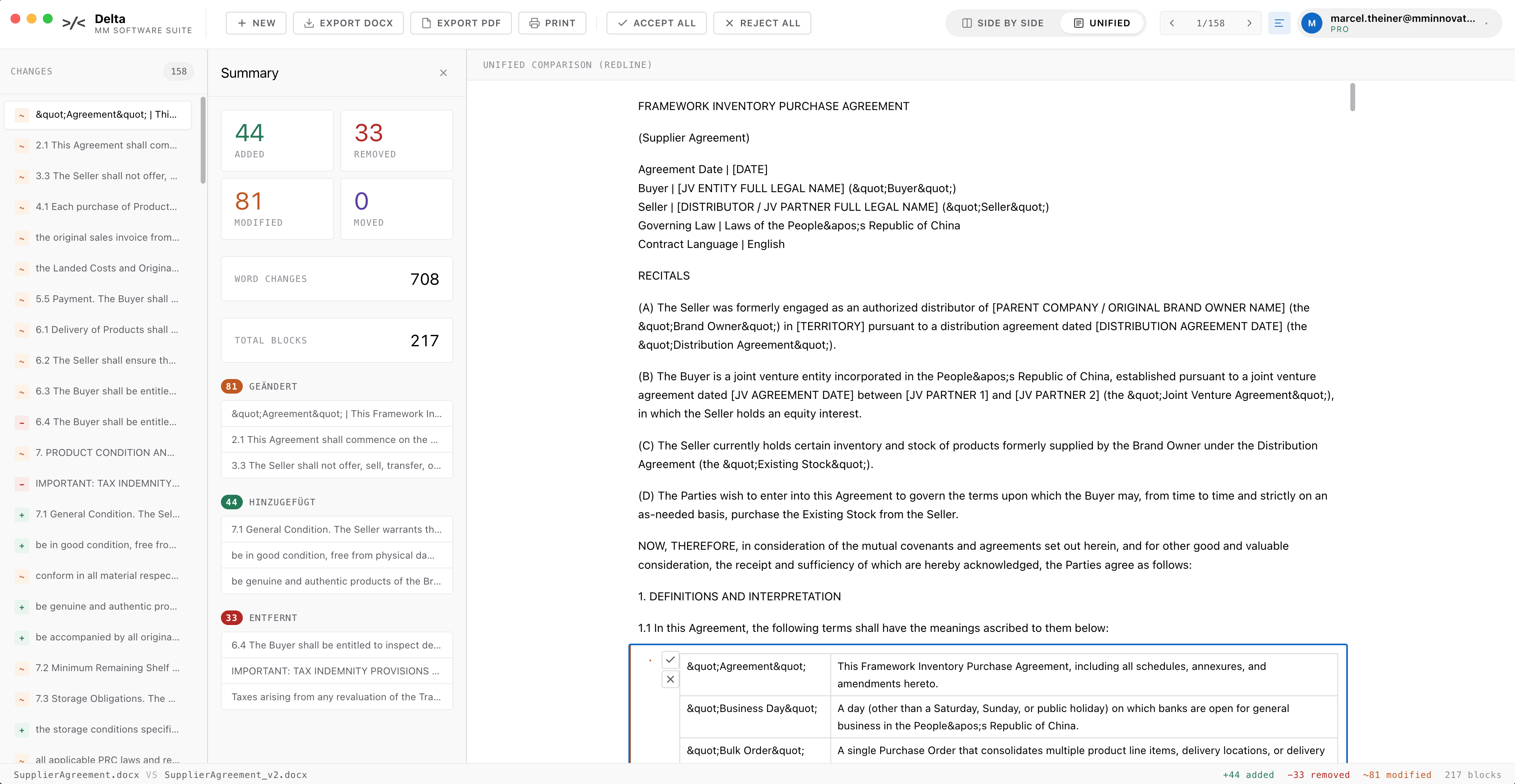Switch to Unified view

pos(1101,23)
